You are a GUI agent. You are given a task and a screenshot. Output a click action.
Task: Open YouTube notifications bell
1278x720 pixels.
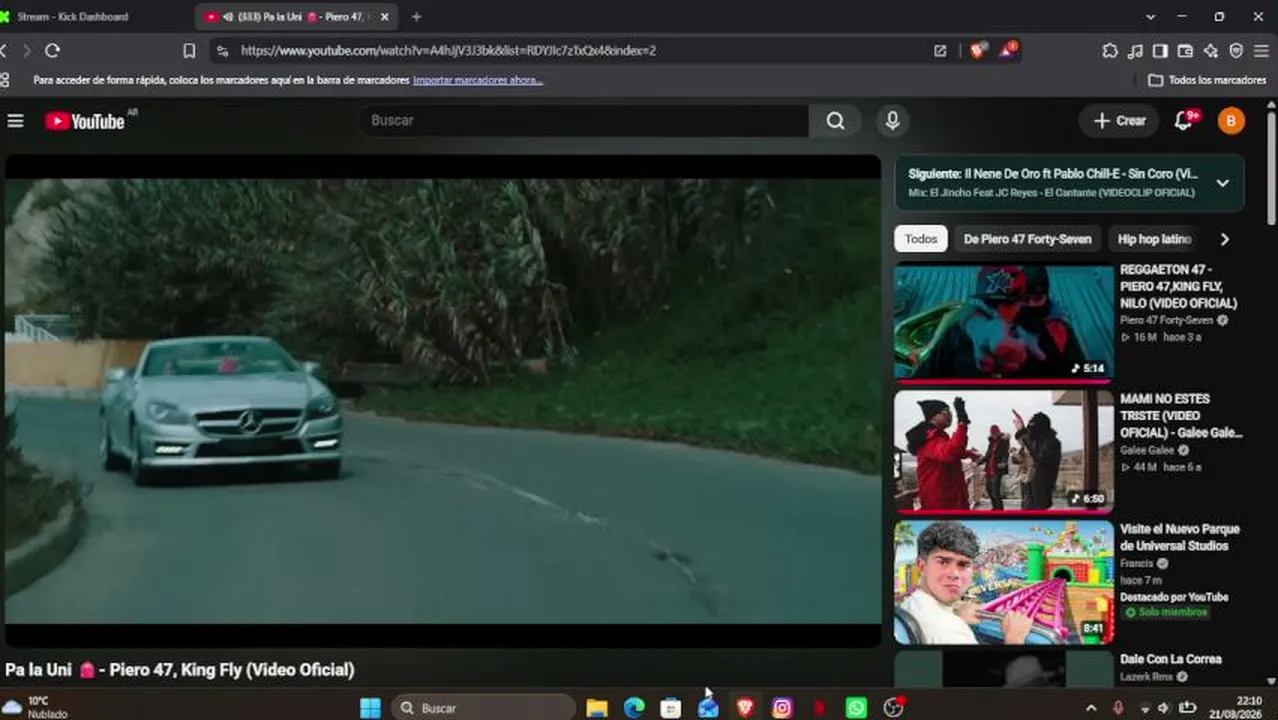[x=1183, y=121]
